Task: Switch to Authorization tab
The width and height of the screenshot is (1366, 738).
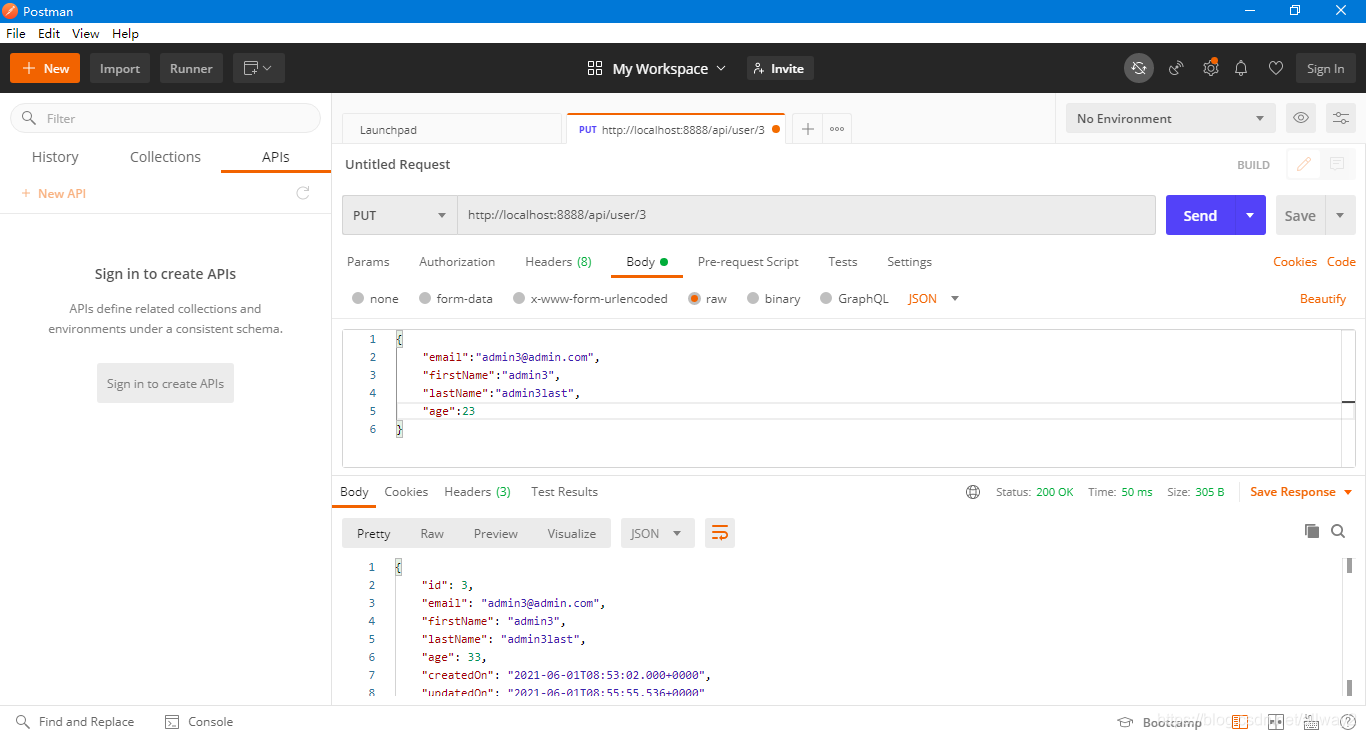Action: point(457,262)
